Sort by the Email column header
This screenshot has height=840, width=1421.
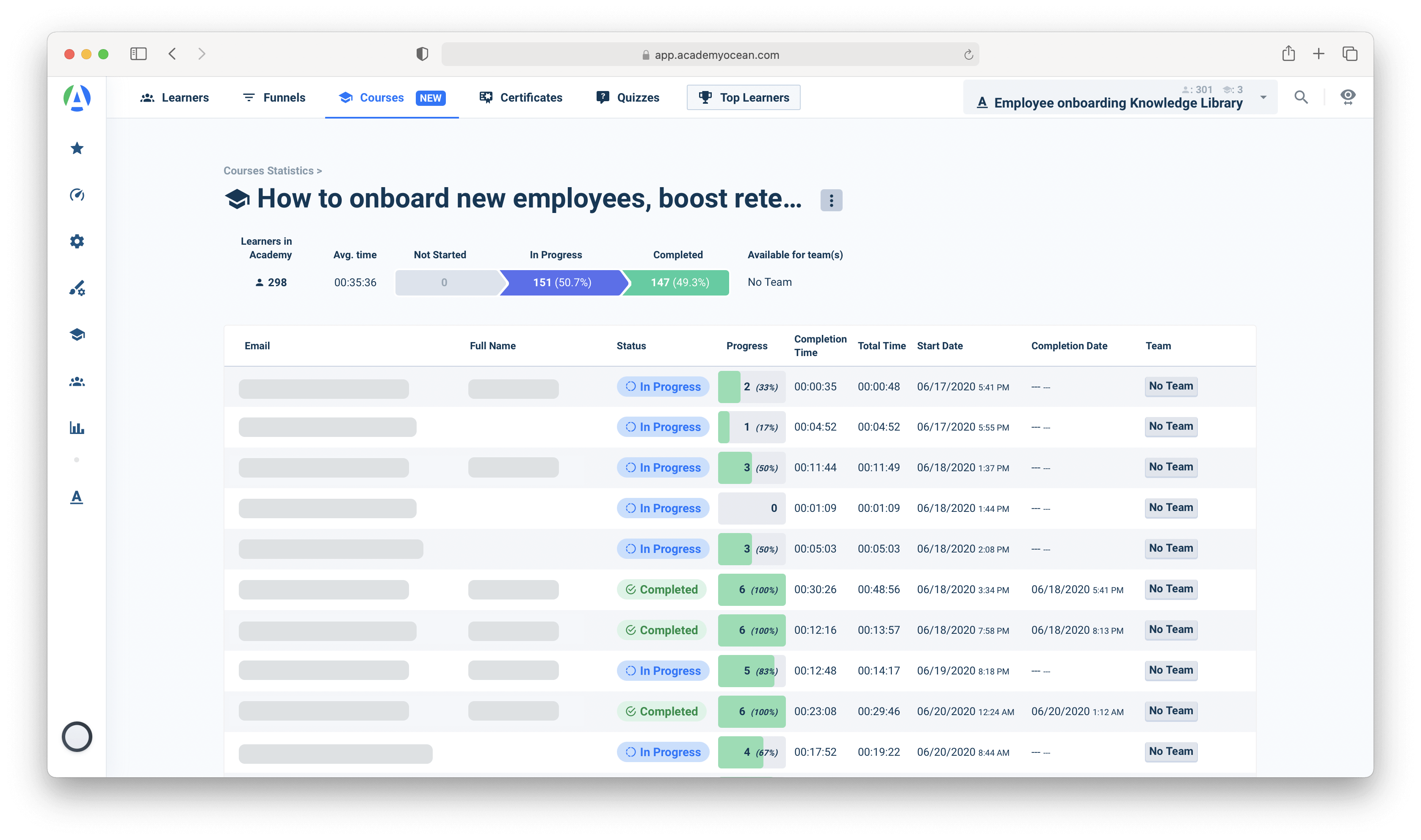[x=257, y=346]
